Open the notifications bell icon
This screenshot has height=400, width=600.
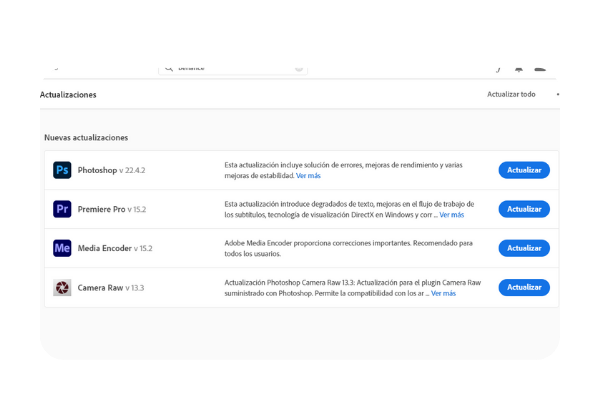(x=519, y=69)
